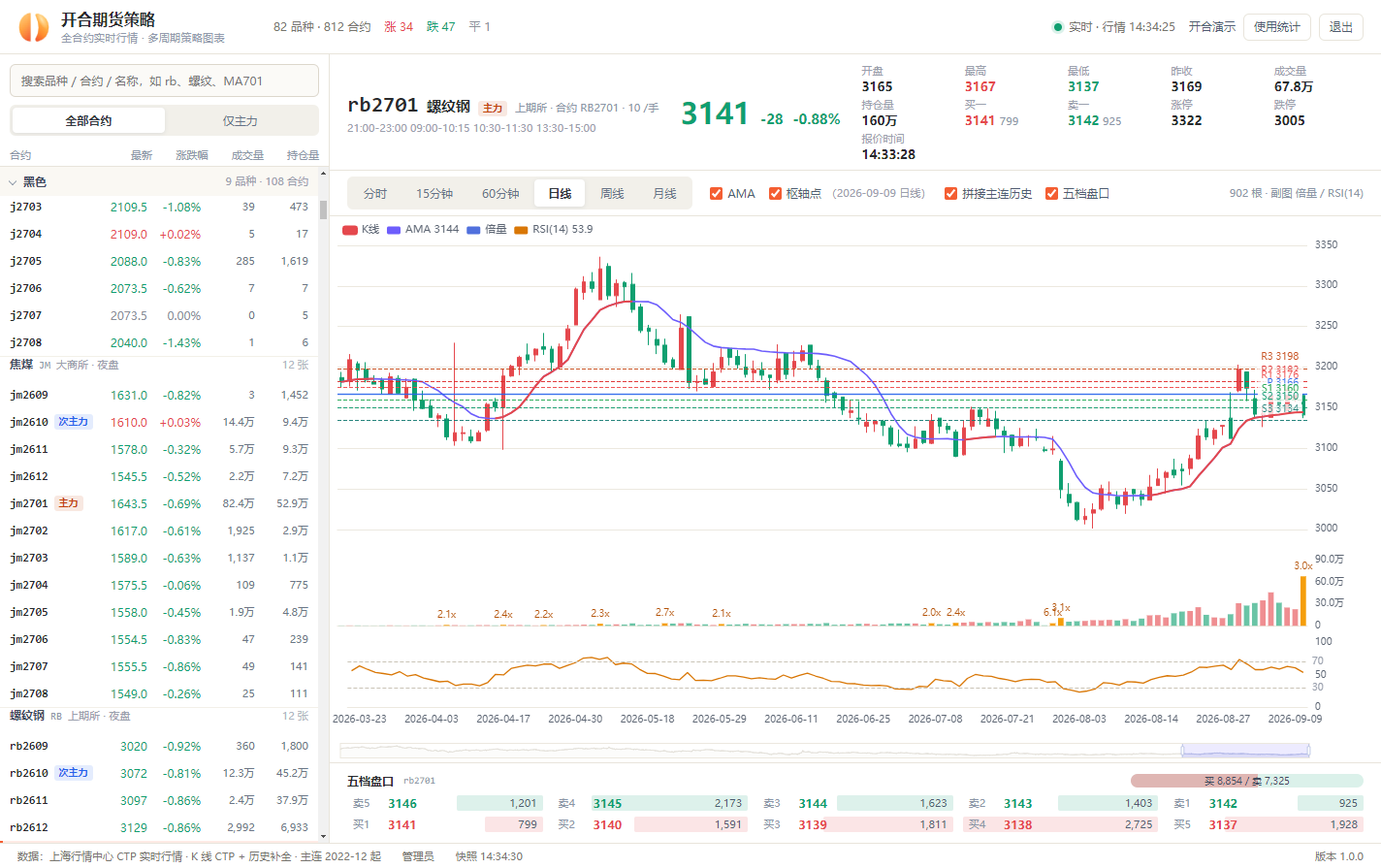The image size is (1381, 868).
Task: Select contract j2708 in the list
Action: point(160,342)
